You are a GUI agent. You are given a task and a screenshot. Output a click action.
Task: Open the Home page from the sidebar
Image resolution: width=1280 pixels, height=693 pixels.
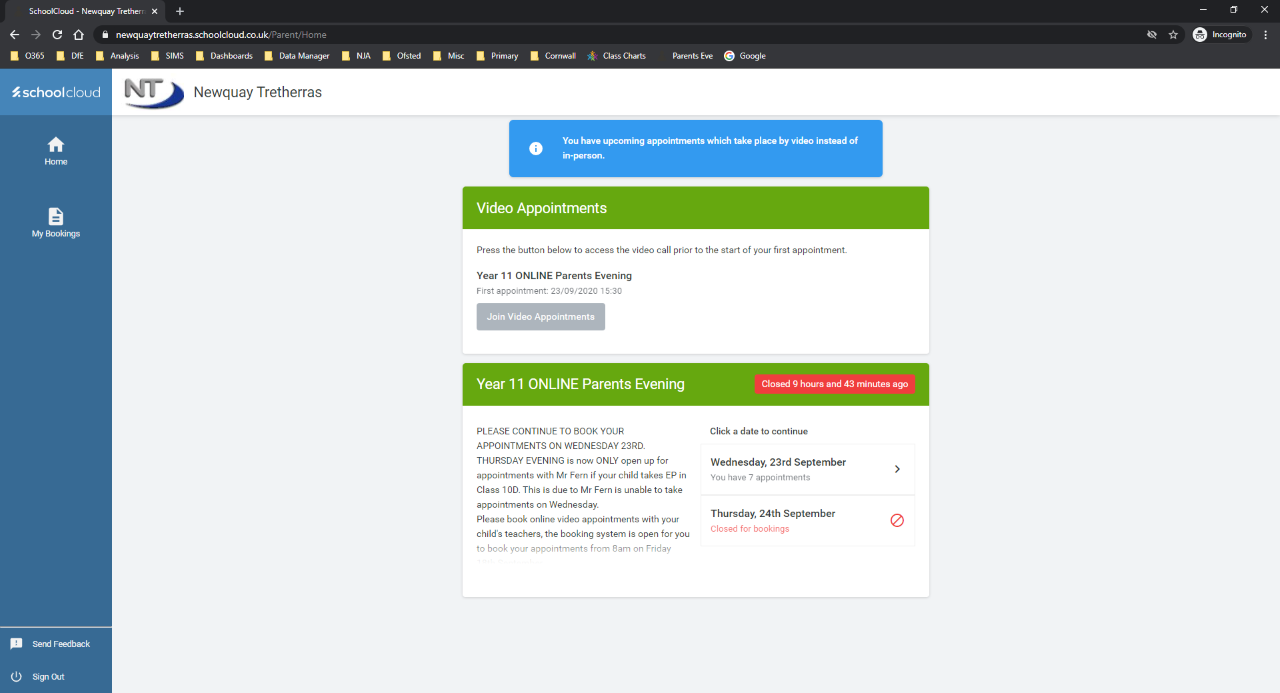coord(56,151)
